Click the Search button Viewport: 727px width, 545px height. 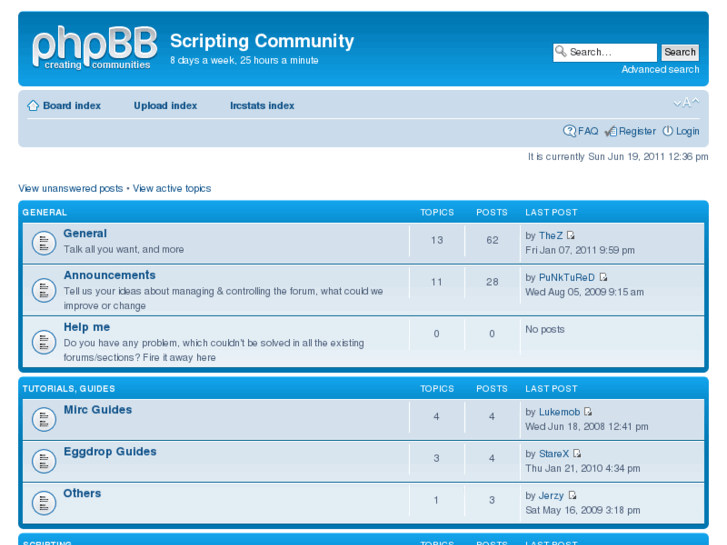[x=680, y=52]
